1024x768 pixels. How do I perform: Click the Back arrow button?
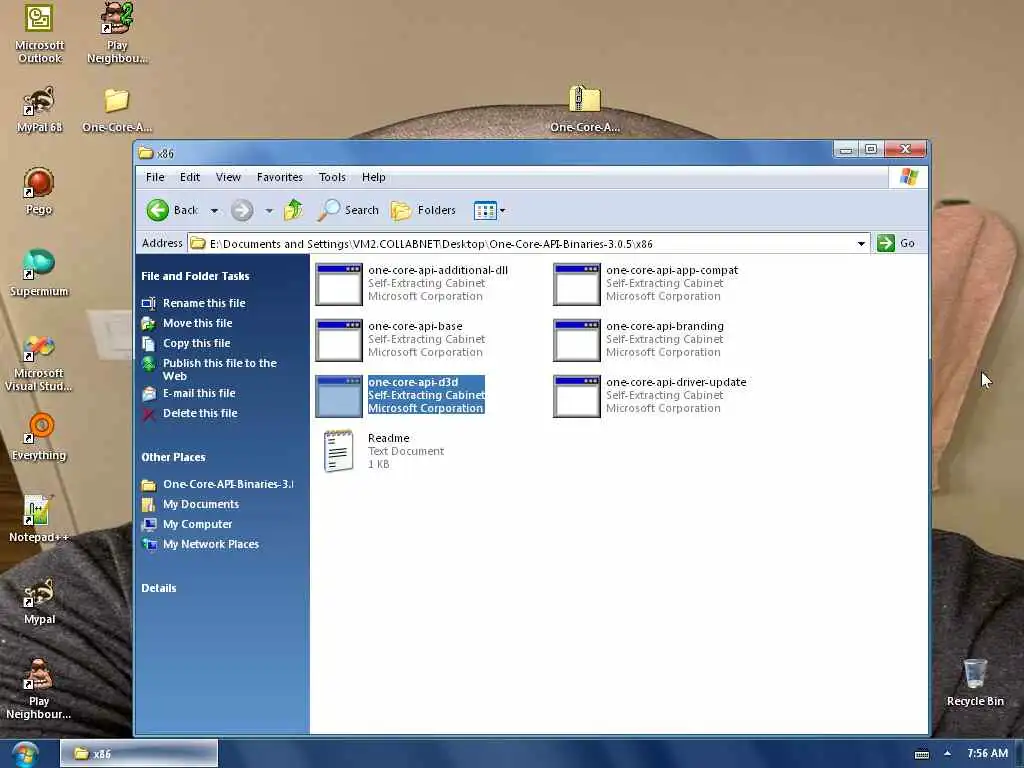[172, 210]
